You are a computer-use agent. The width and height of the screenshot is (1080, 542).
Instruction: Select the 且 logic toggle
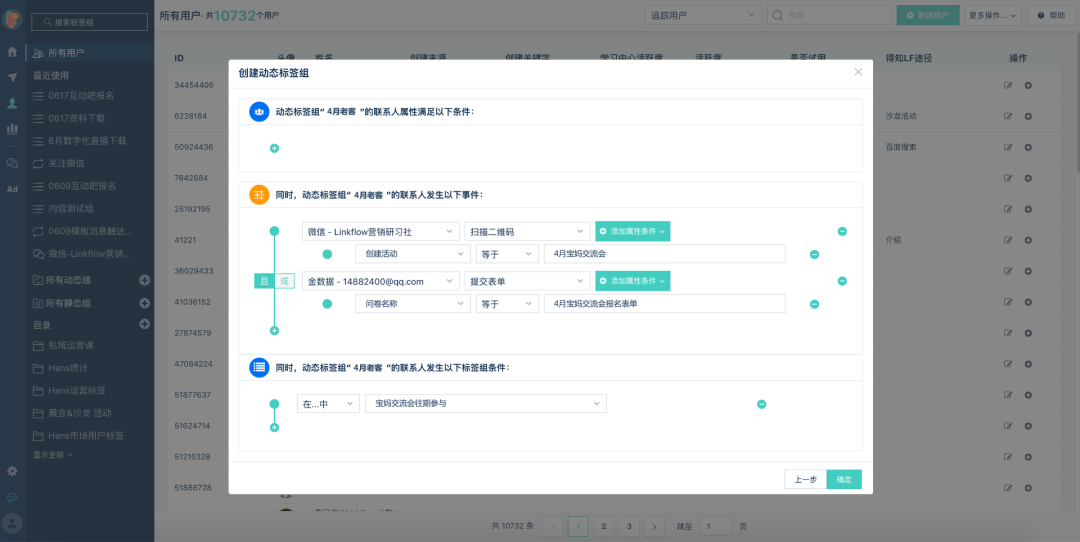pos(264,281)
